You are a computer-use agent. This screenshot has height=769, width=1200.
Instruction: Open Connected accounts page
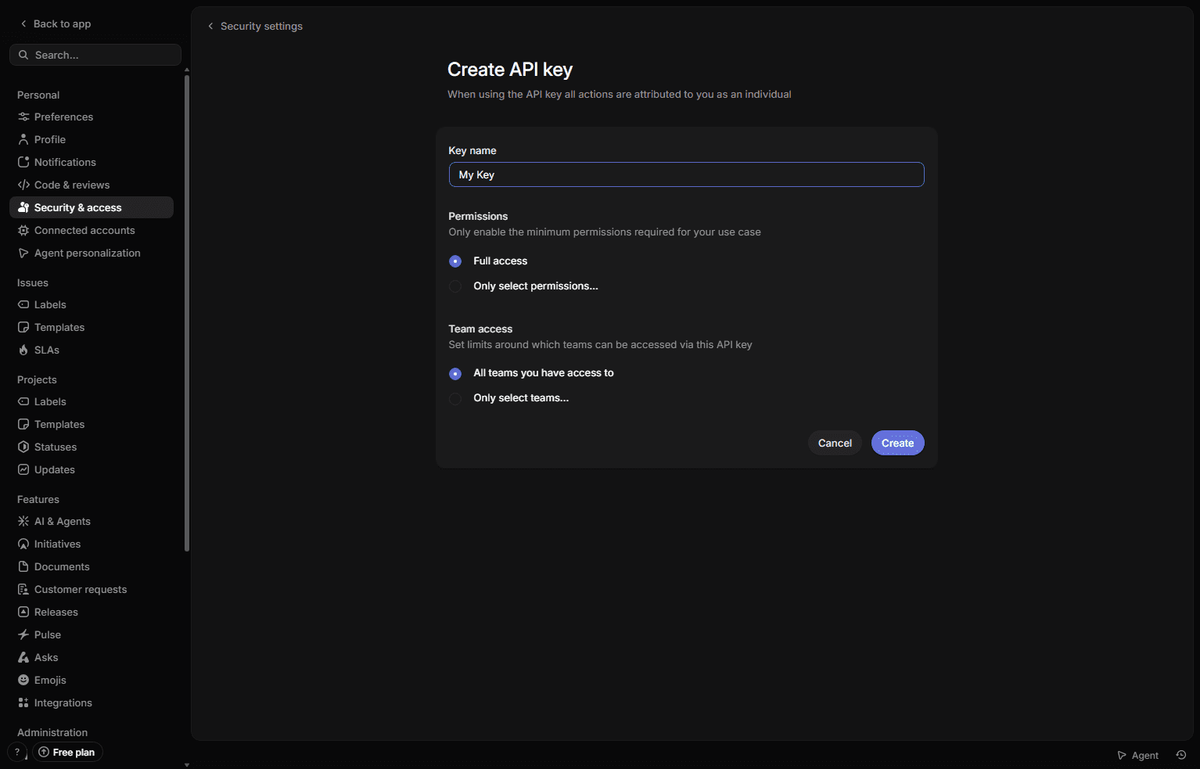click(91, 230)
